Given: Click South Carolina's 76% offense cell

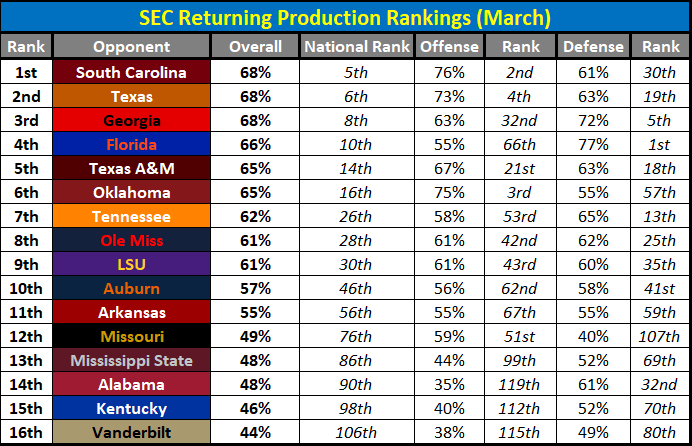Looking at the screenshot, I should (x=449, y=73).
